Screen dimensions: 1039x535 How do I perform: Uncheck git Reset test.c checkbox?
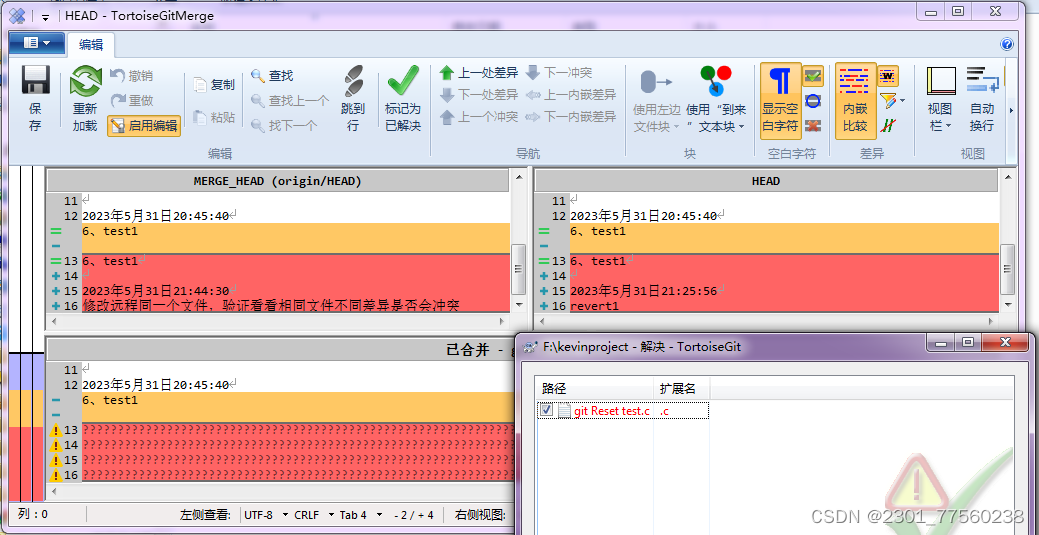(546, 410)
